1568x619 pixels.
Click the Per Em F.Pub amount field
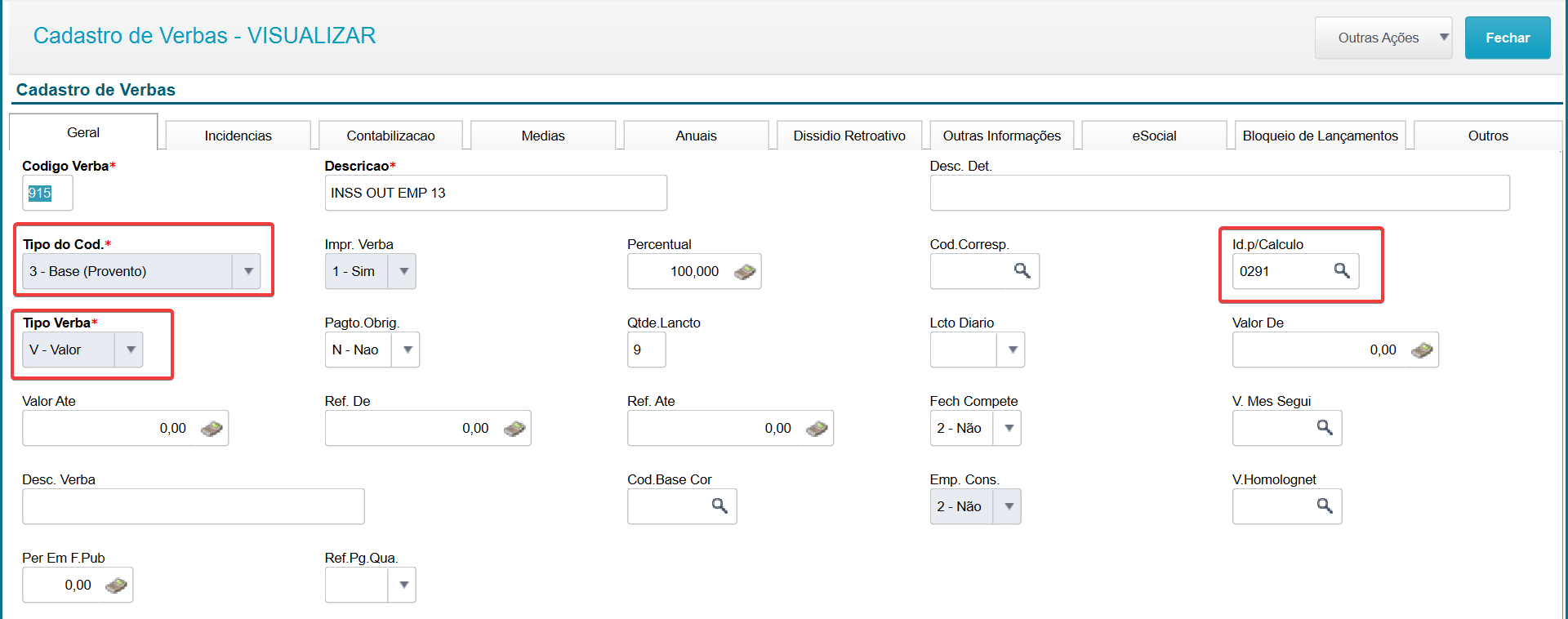78,585
